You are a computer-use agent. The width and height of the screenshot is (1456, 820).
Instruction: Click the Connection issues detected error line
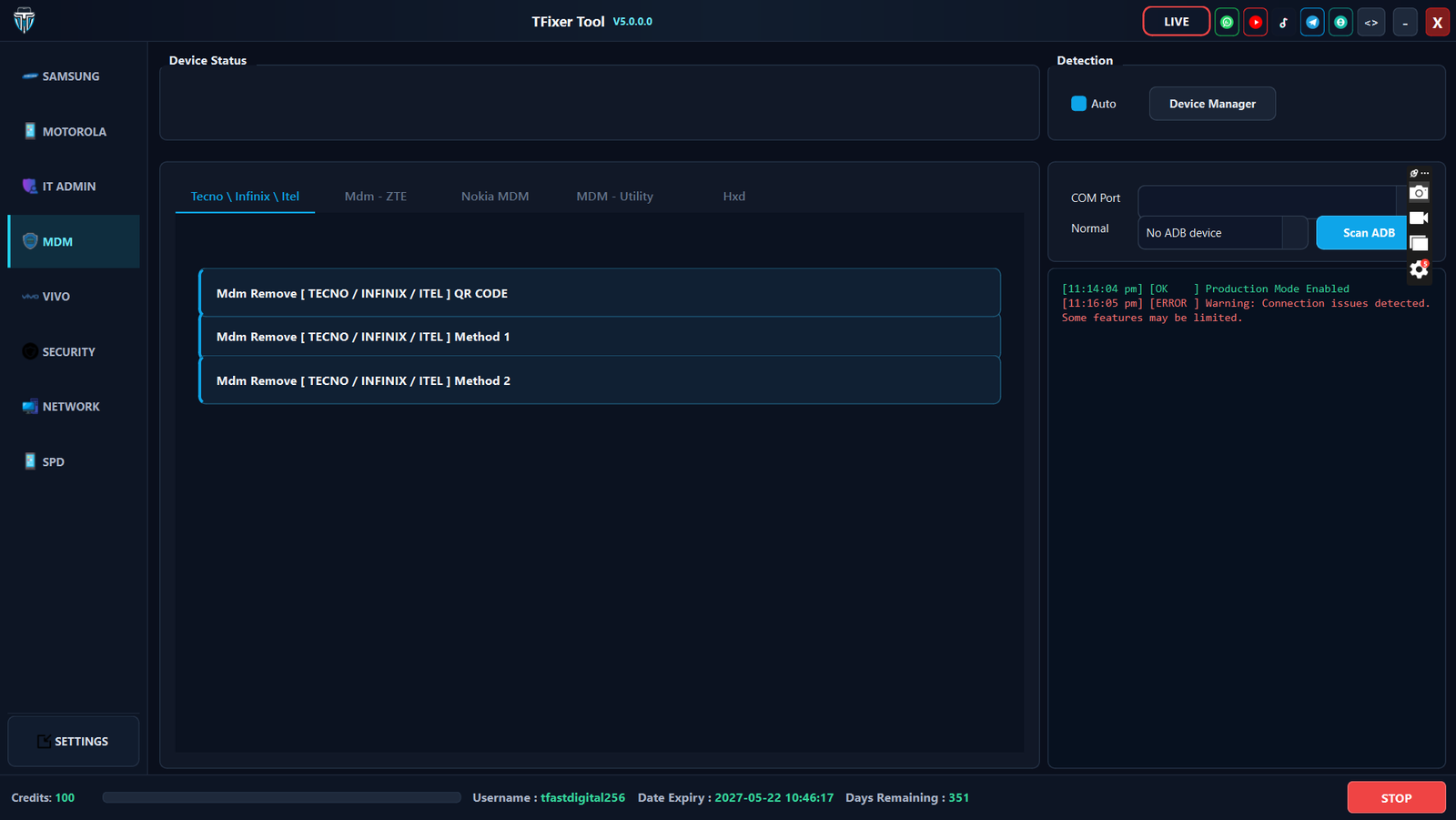tap(1246, 311)
